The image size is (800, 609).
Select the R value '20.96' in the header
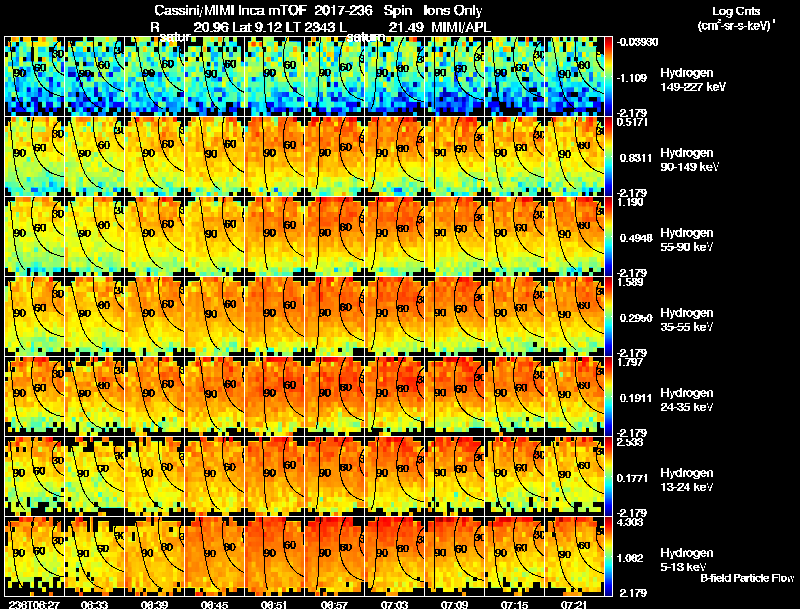click(211, 27)
